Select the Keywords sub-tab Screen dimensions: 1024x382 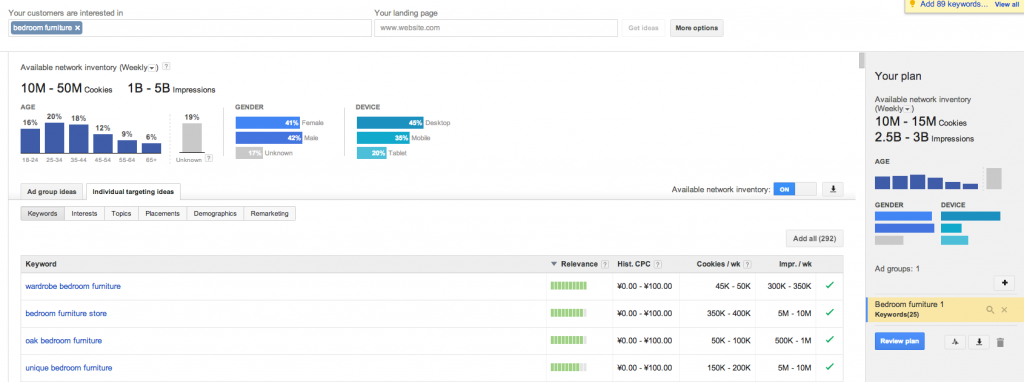(x=42, y=214)
